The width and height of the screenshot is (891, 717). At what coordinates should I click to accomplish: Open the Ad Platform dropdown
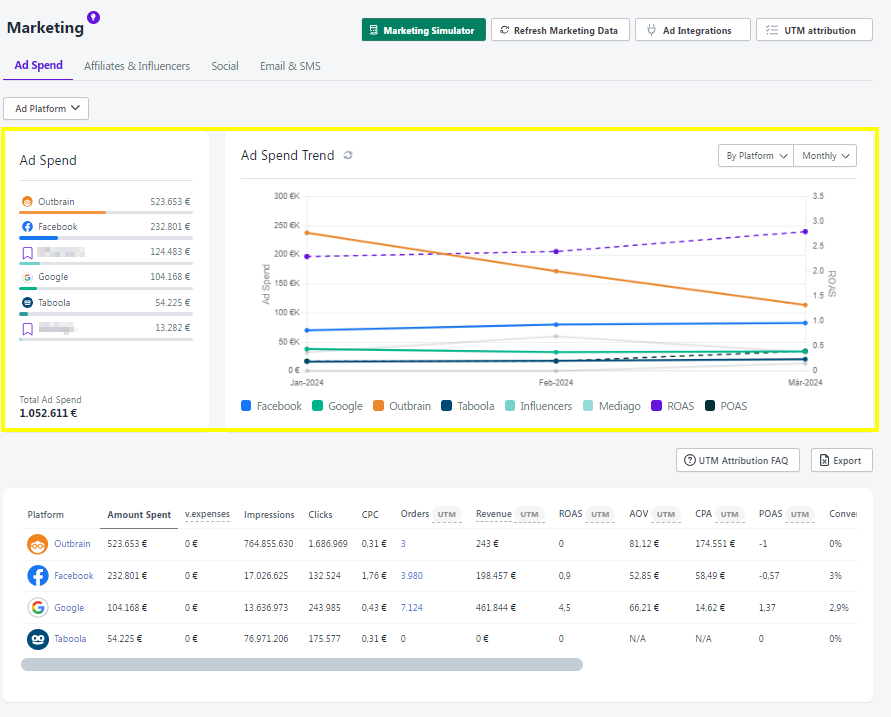click(x=46, y=109)
